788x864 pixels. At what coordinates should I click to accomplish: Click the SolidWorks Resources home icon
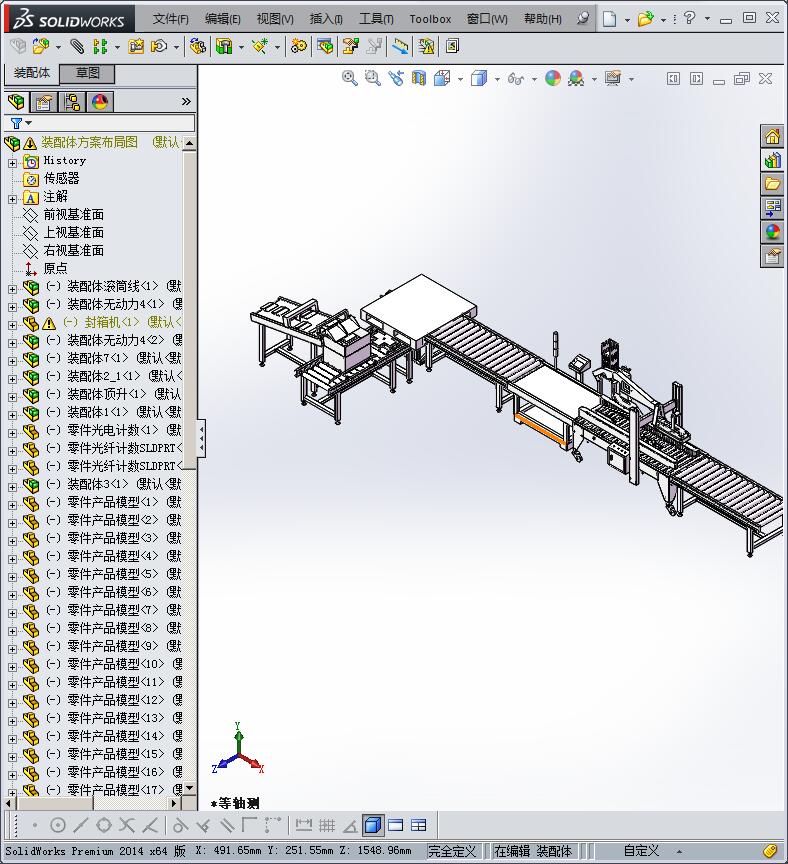[x=772, y=136]
